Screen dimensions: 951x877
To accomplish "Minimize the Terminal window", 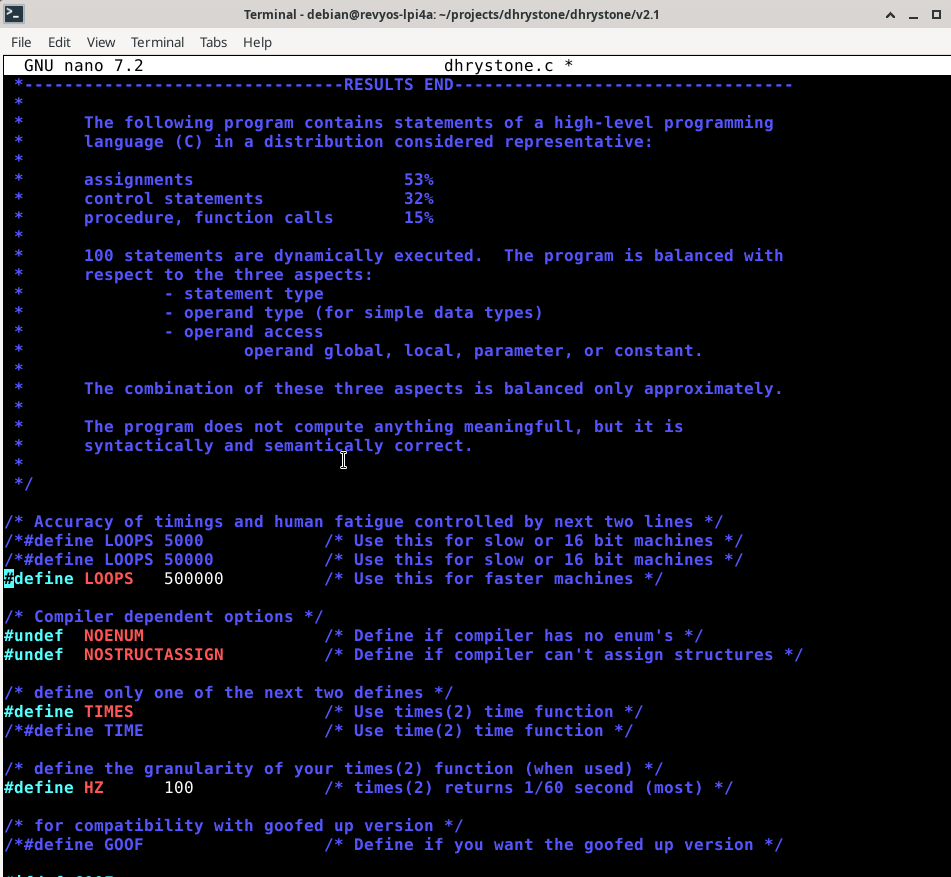I will [x=888, y=15].
